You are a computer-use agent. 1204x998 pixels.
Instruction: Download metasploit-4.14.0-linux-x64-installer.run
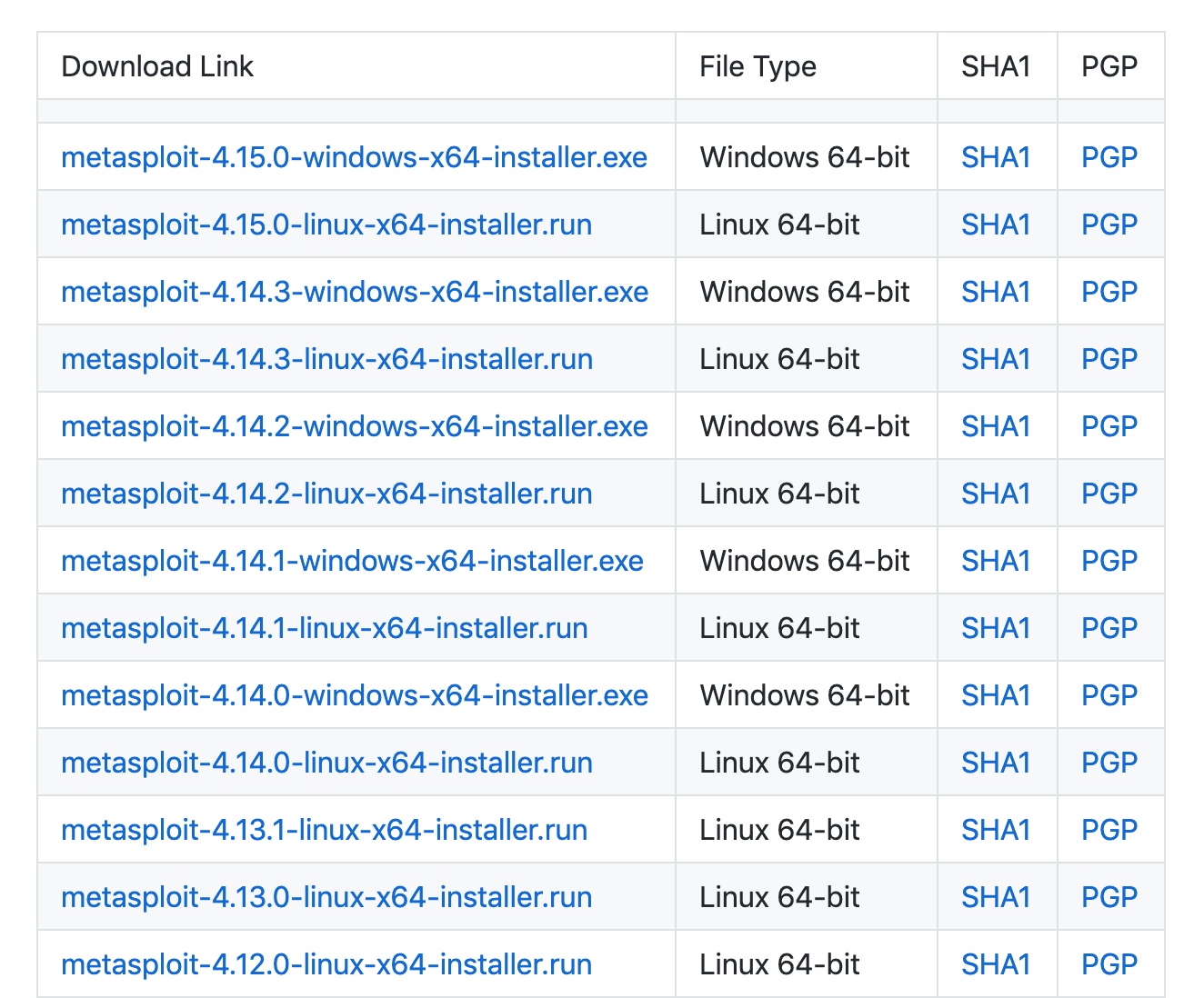click(326, 763)
